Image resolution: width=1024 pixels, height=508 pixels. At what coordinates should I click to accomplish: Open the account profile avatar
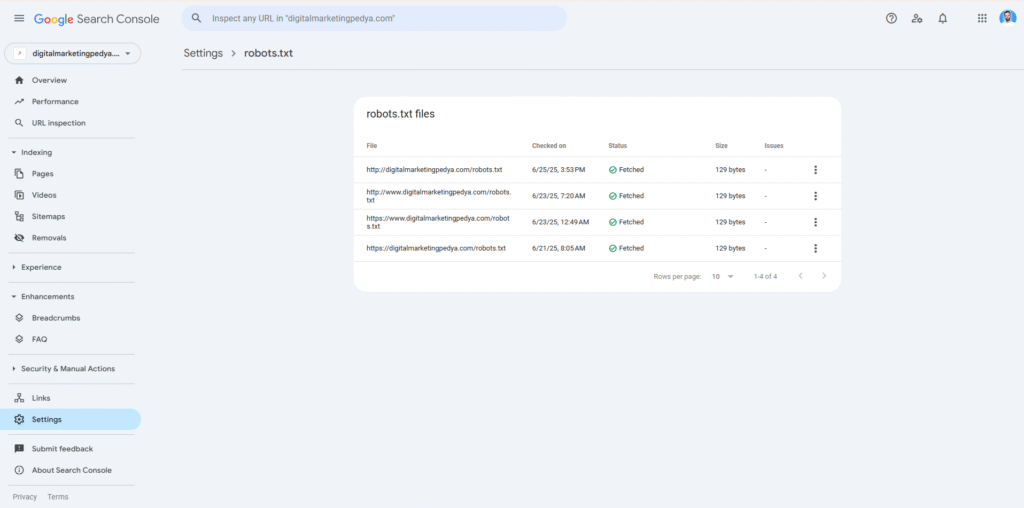(1008, 18)
